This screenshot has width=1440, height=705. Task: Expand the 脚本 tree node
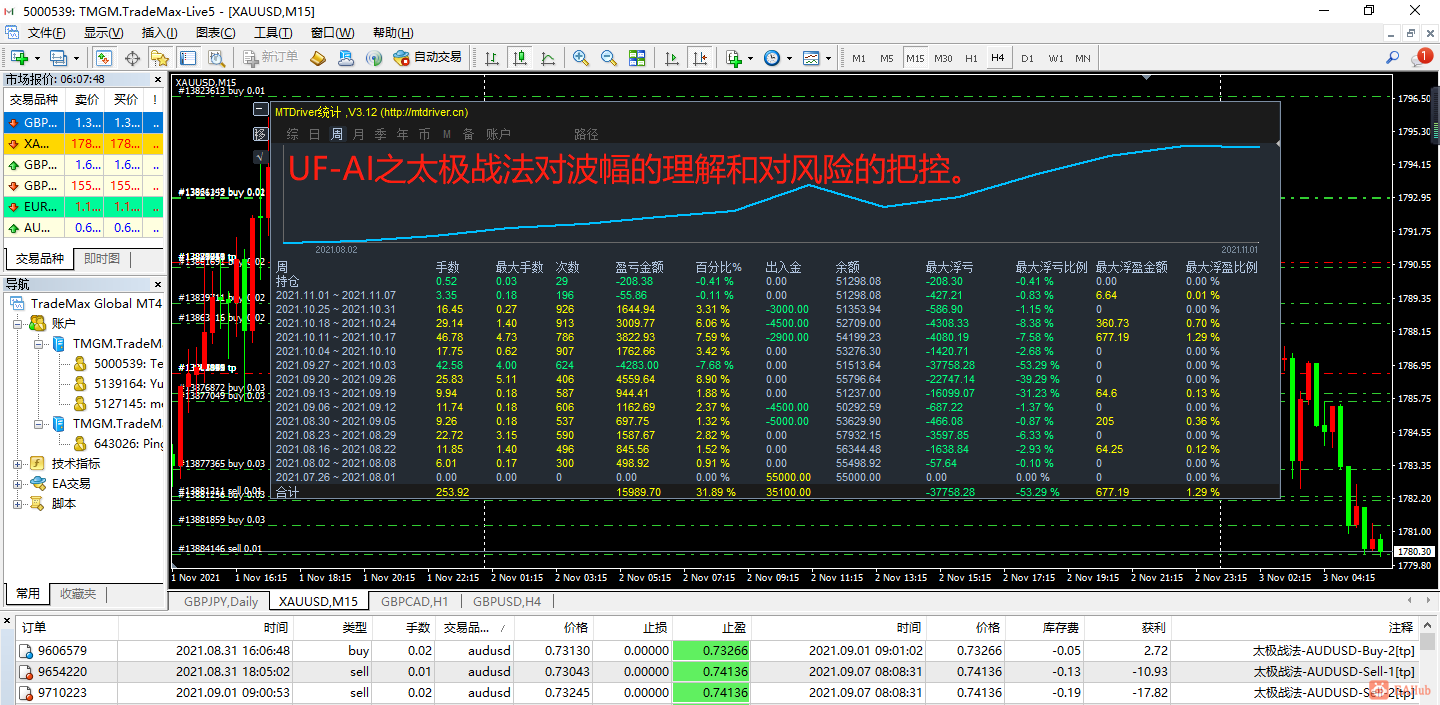coord(17,504)
